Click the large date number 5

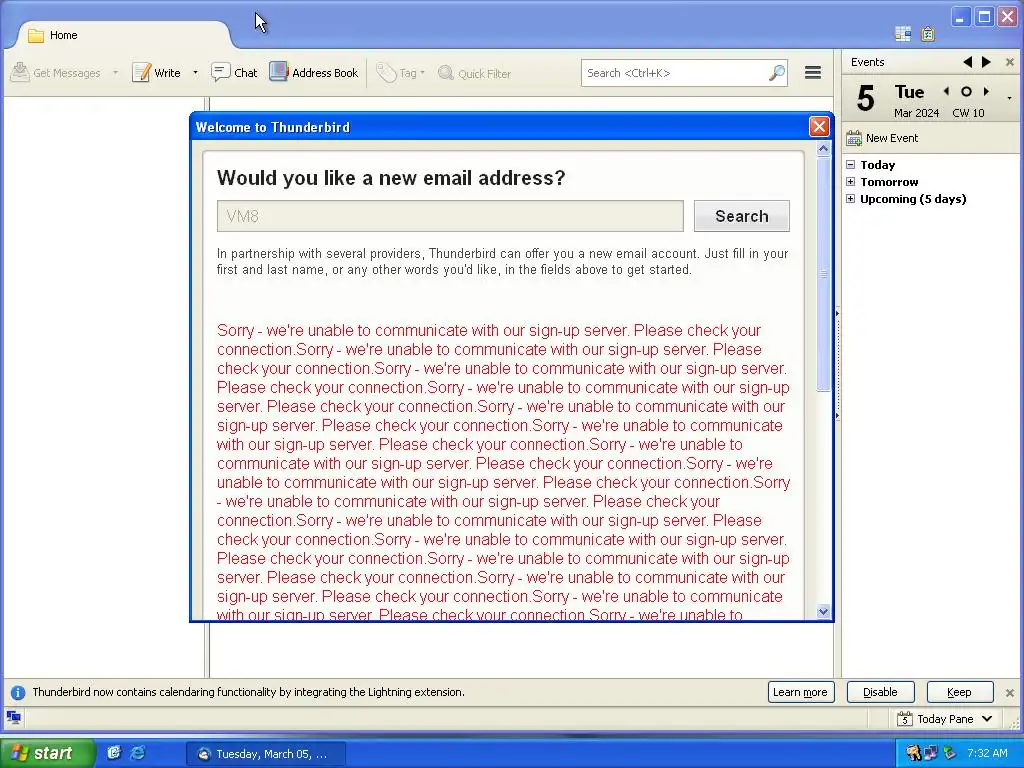click(x=865, y=99)
